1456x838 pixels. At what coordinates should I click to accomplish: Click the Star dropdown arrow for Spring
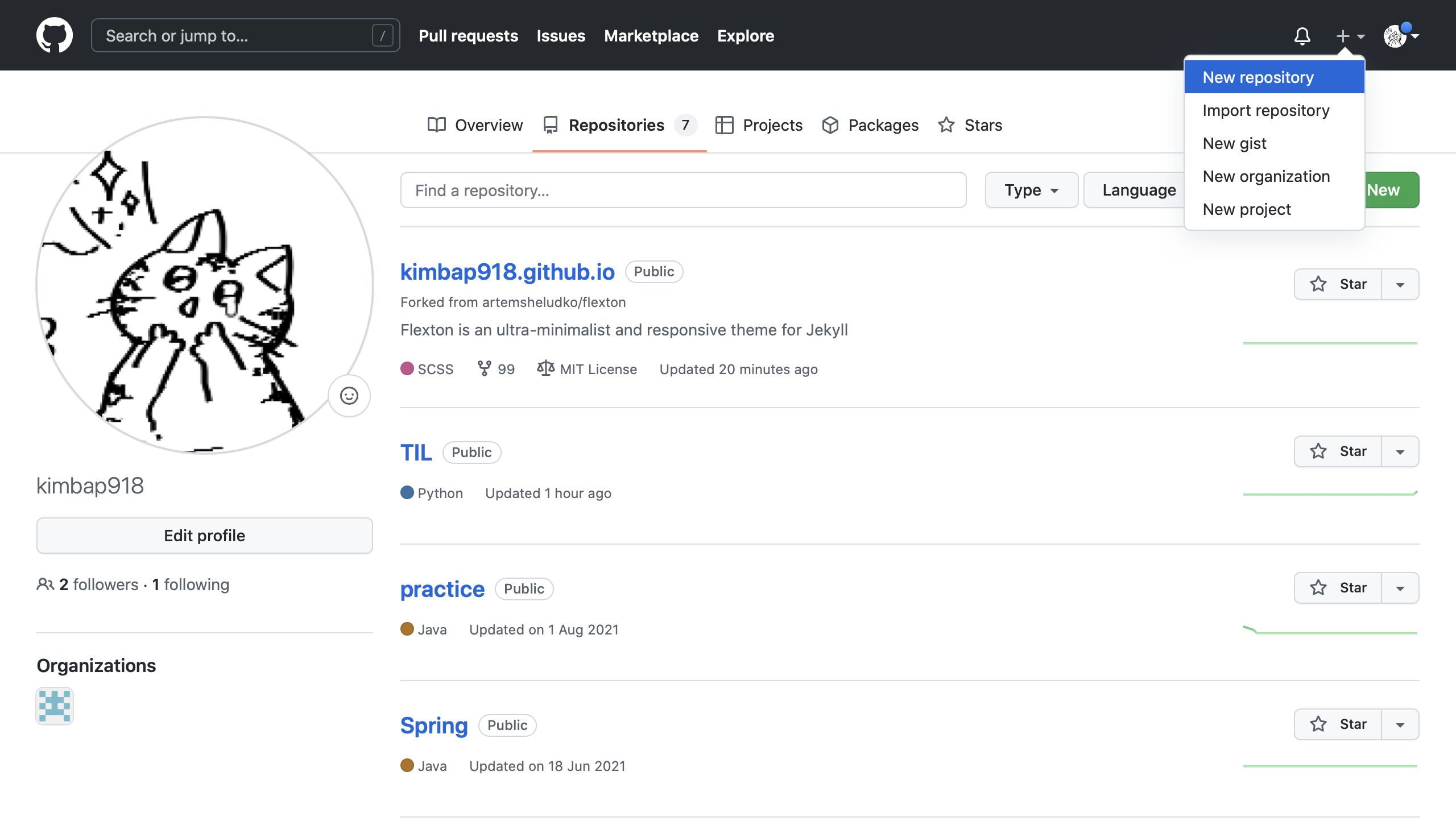pos(1400,724)
